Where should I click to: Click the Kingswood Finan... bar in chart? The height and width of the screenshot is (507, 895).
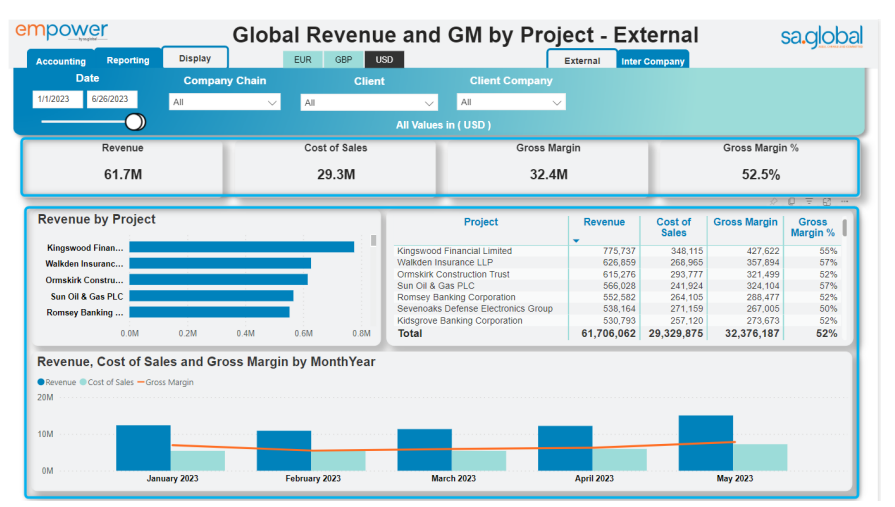point(241,247)
